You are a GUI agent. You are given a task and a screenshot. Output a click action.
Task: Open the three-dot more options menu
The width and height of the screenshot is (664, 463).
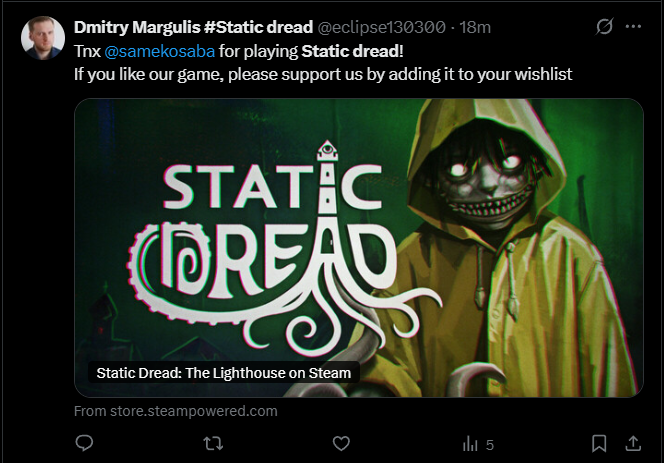pyautogui.click(x=634, y=26)
